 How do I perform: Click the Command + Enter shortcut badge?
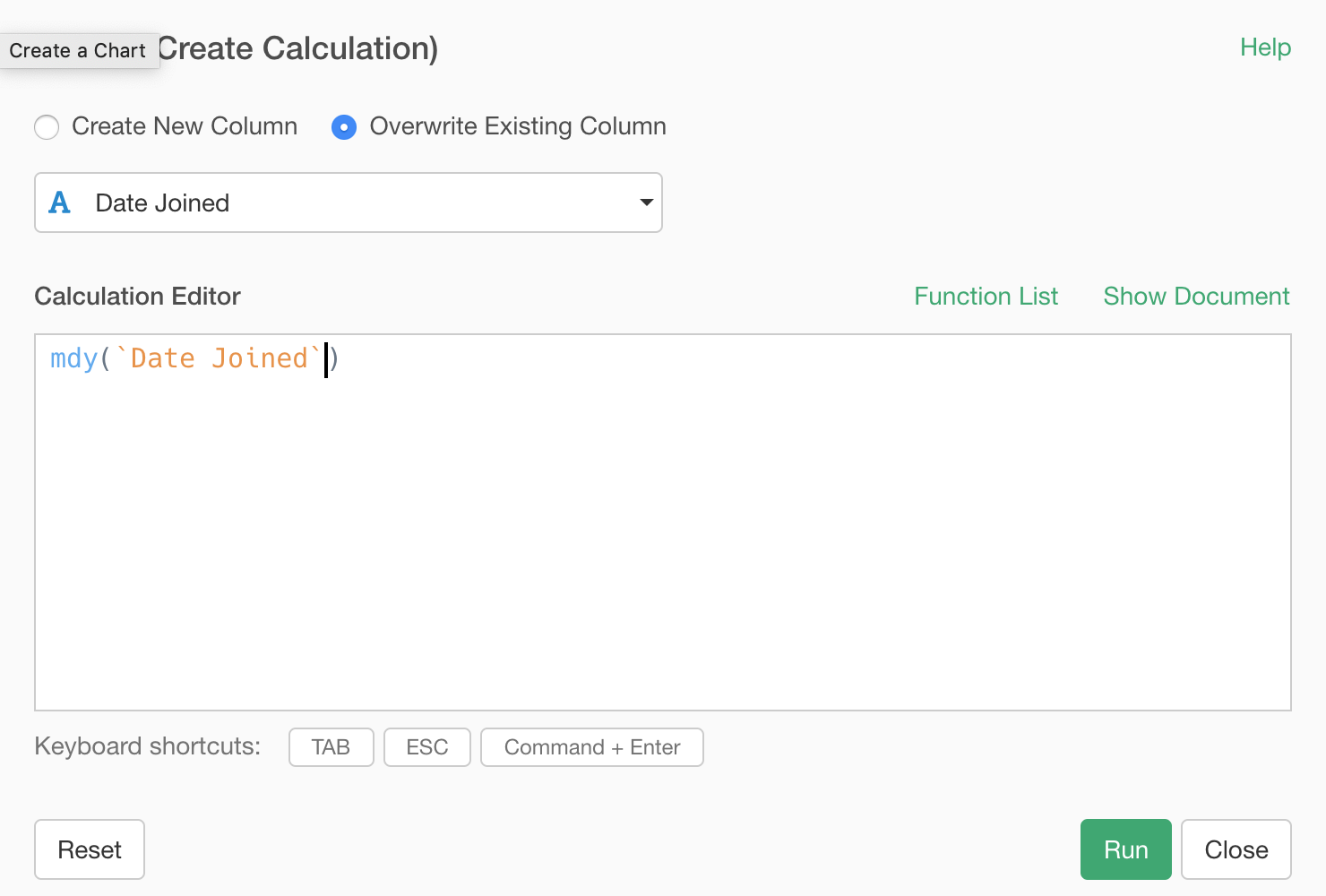coord(591,747)
